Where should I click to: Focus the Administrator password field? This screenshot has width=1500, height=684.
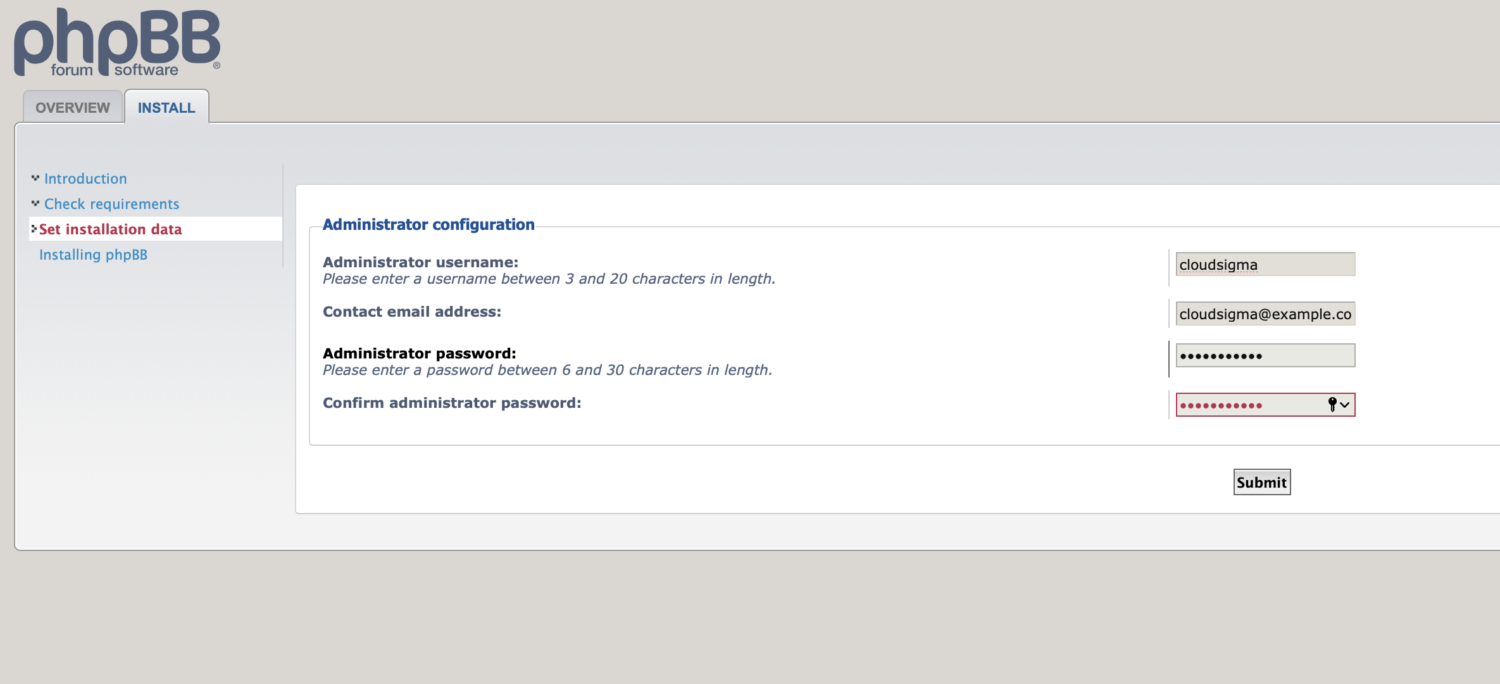pos(1265,356)
